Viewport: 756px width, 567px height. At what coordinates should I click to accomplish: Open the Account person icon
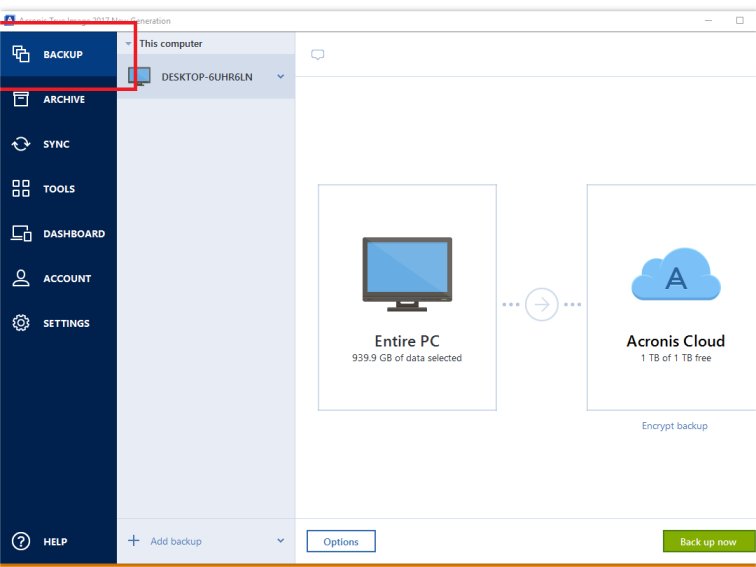(x=21, y=279)
